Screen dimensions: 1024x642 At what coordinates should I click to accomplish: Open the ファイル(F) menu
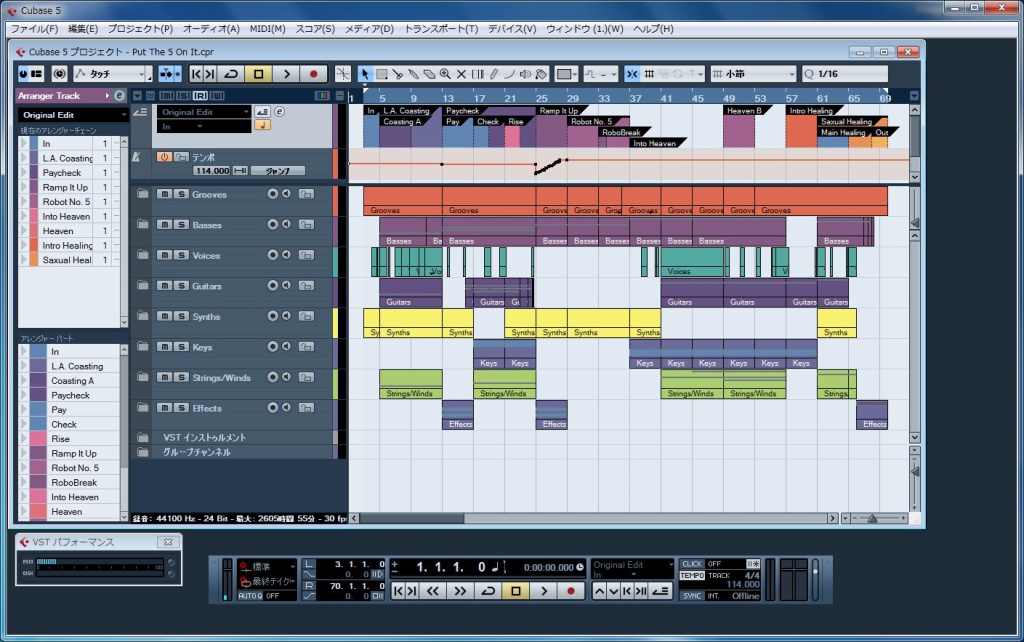(x=34, y=29)
